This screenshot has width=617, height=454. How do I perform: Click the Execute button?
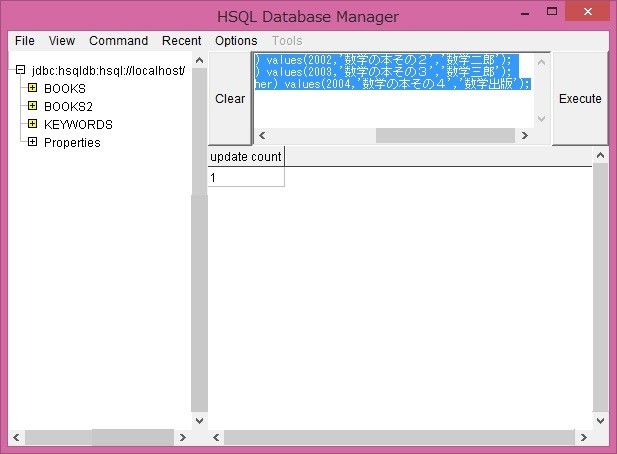(580, 98)
